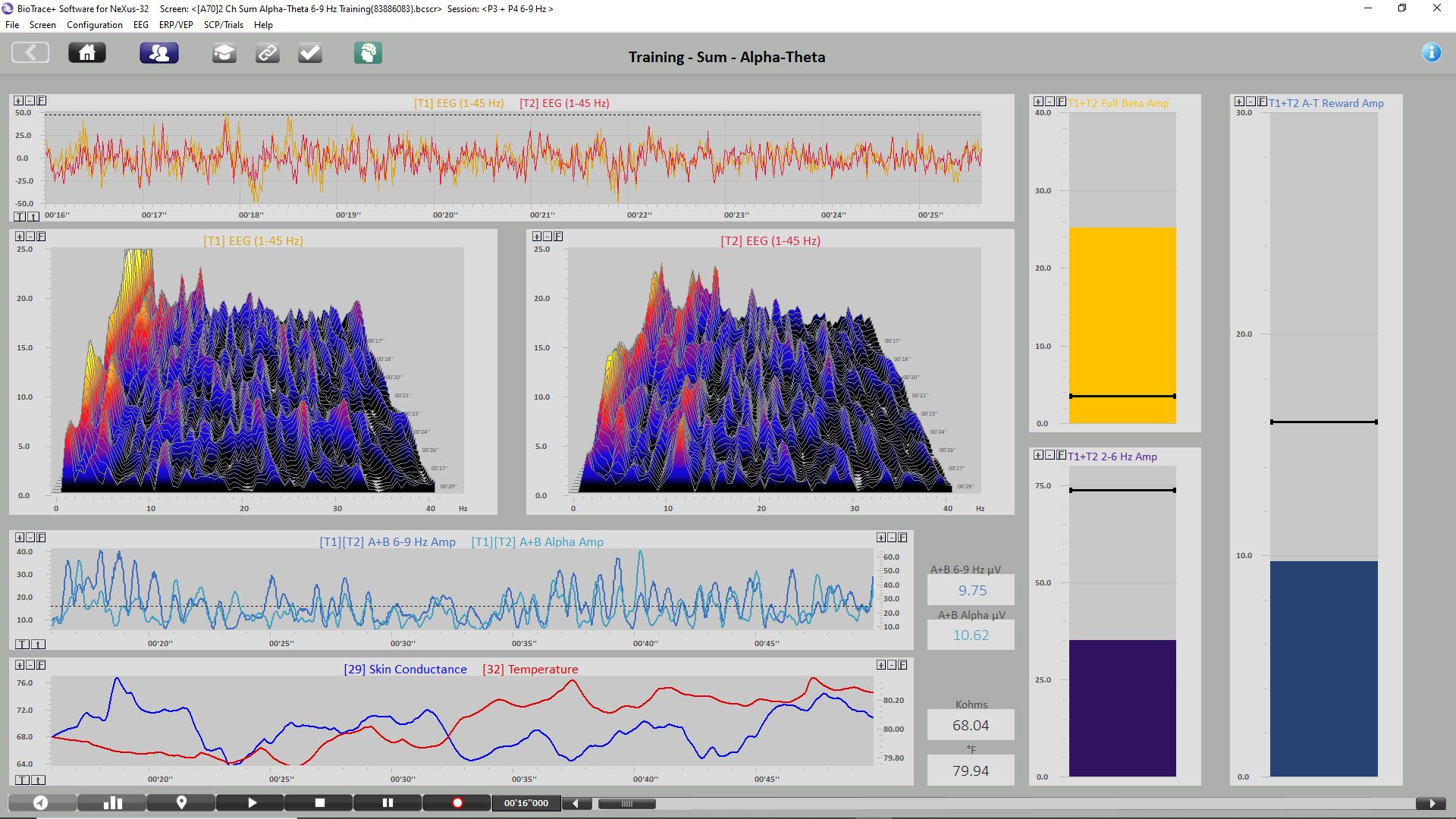Shrink 2-6 Hz Amp graph with minus button
The height and width of the screenshot is (819, 1456).
tap(1050, 455)
